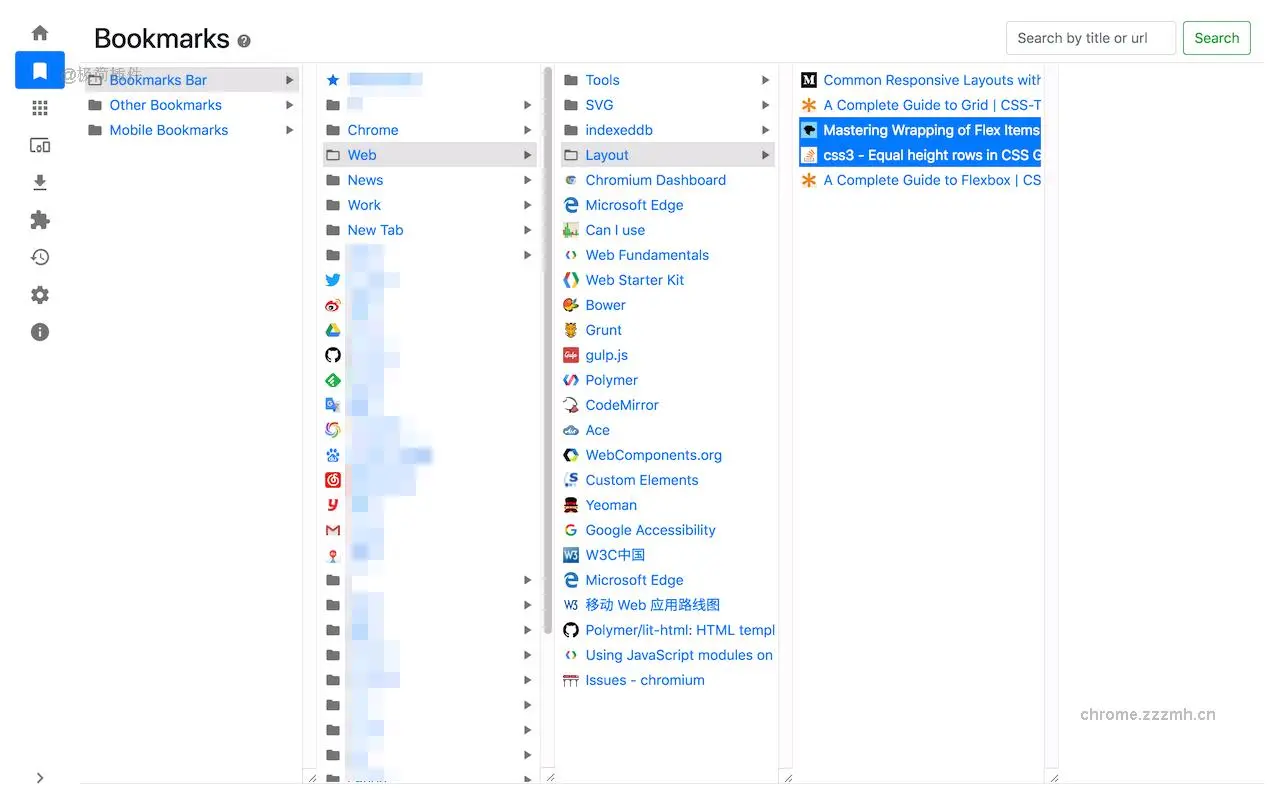Open the Apps grid icon
1280x800 pixels.
point(39,107)
